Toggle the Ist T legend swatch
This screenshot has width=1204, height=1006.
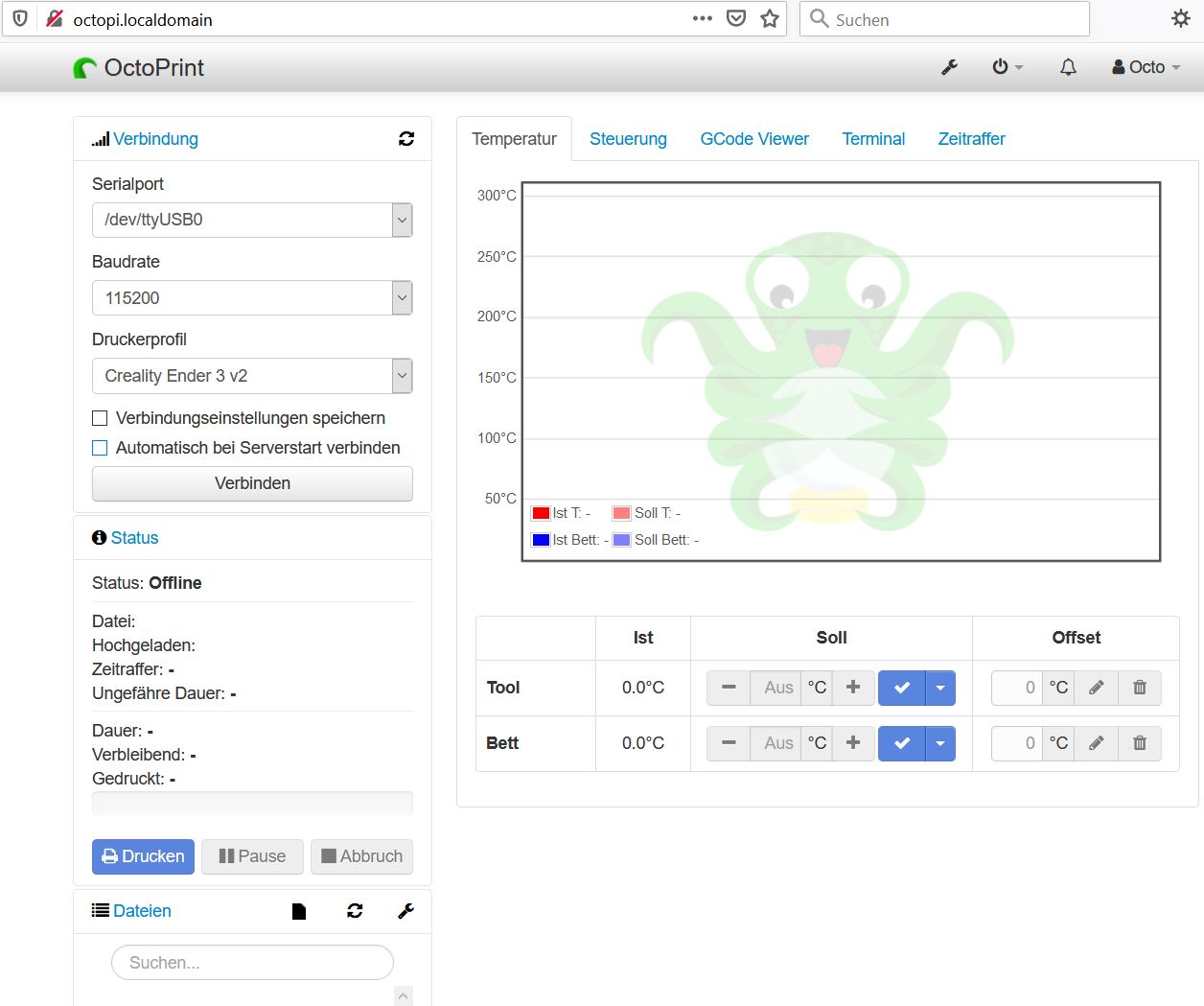click(541, 513)
